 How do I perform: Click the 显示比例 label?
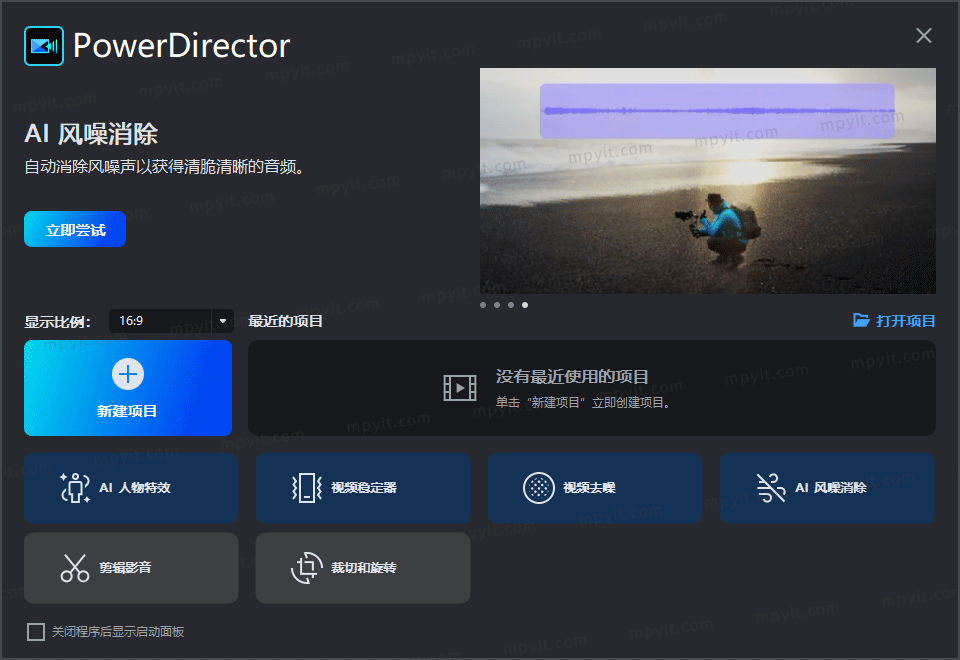(x=58, y=321)
